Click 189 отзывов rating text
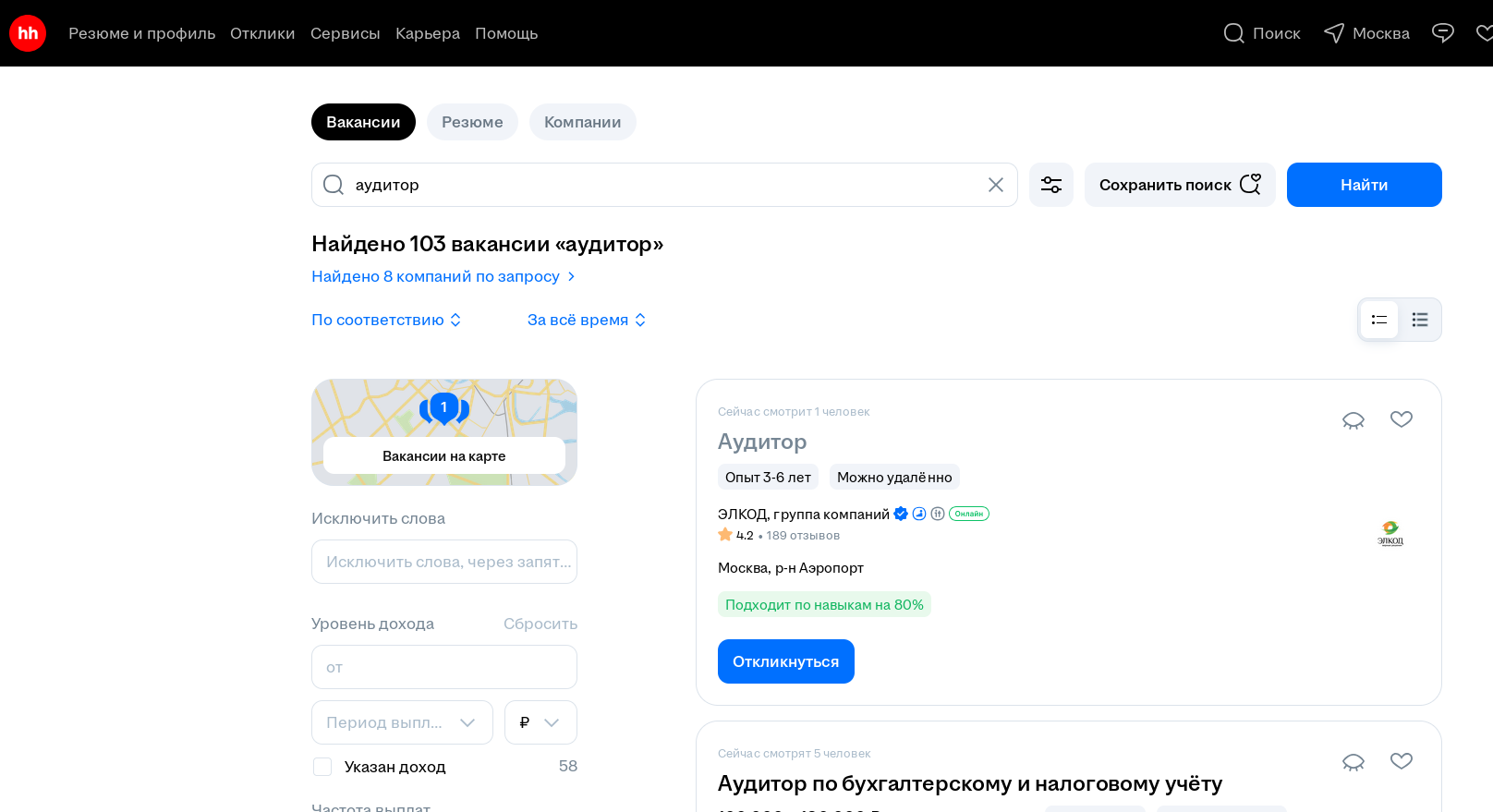1493x812 pixels. click(803, 536)
